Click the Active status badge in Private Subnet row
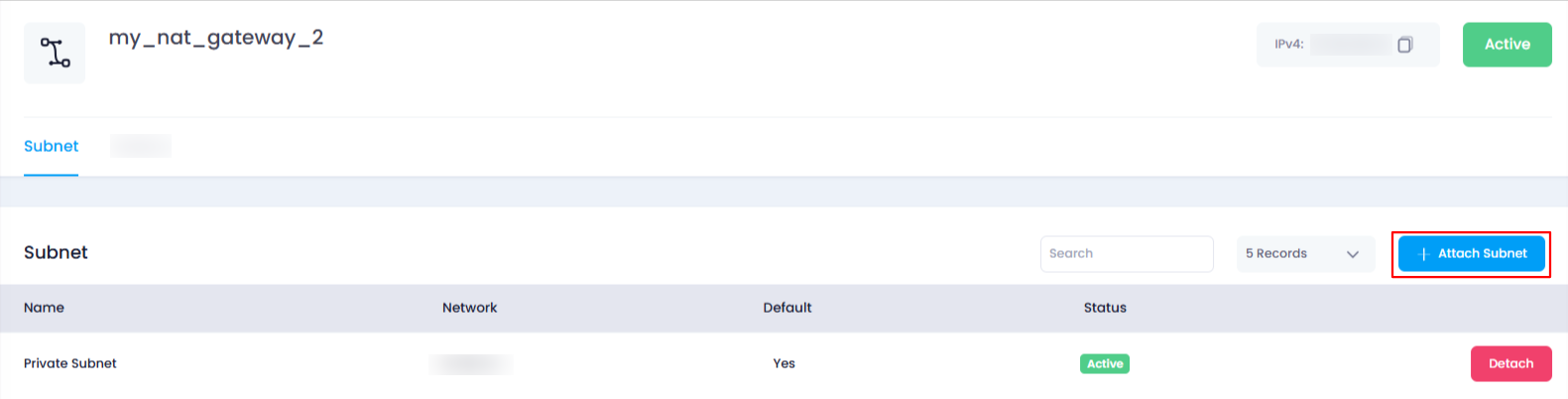Image resolution: width=1568 pixels, height=399 pixels. [x=1105, y=364]
